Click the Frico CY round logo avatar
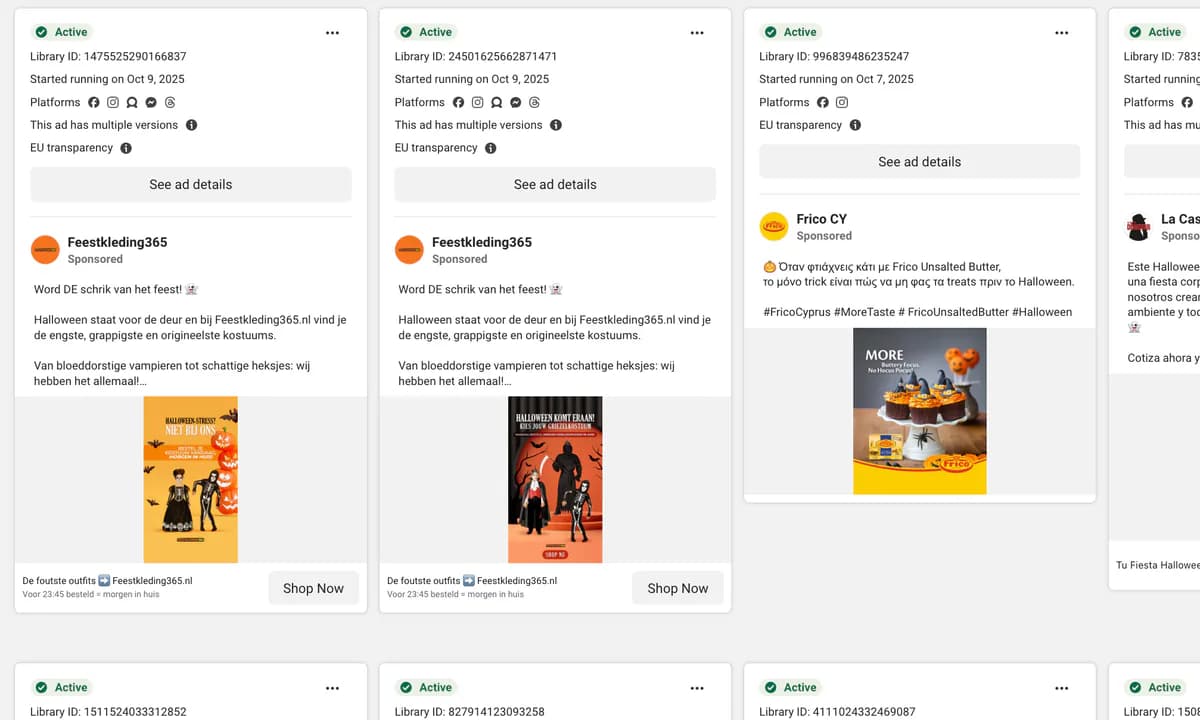 pyautogui.click(x=774, y=227)
